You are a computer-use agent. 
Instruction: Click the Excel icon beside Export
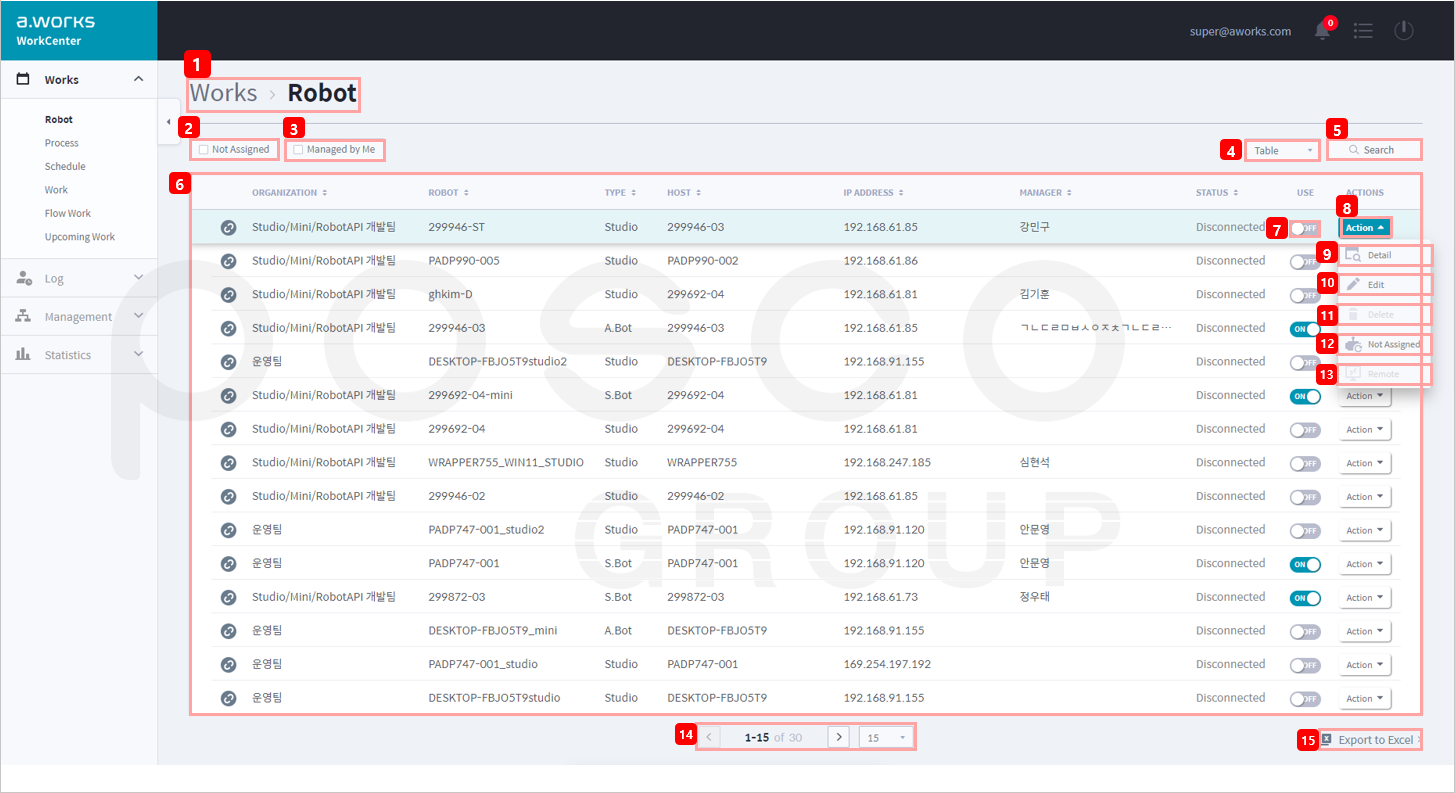[1326, 739]
